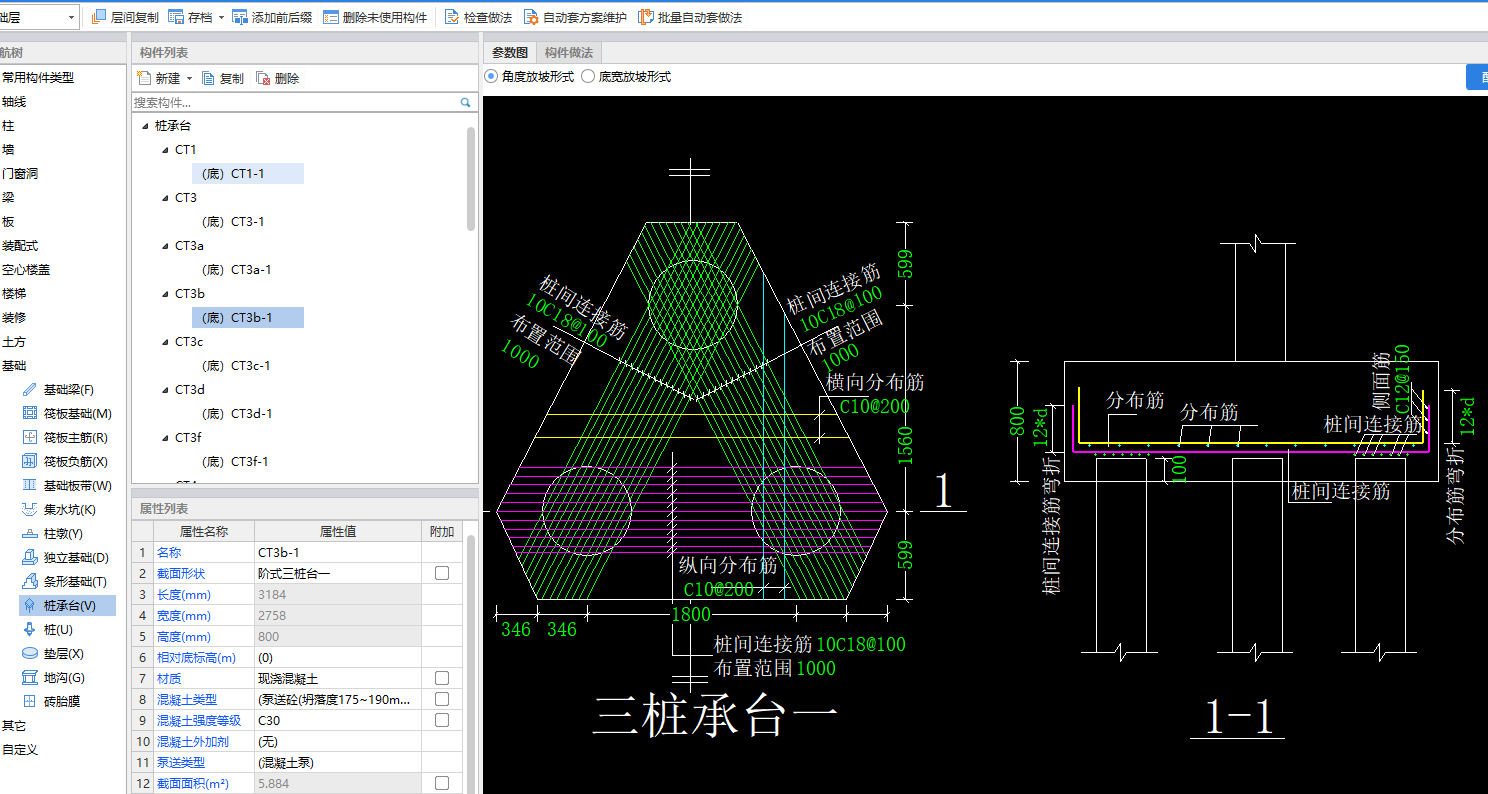Tick 附加 checkbox for 混凝土类型 row
Image resolution: width=1488 pixels, height=794 pixels.
coord(442,699)
